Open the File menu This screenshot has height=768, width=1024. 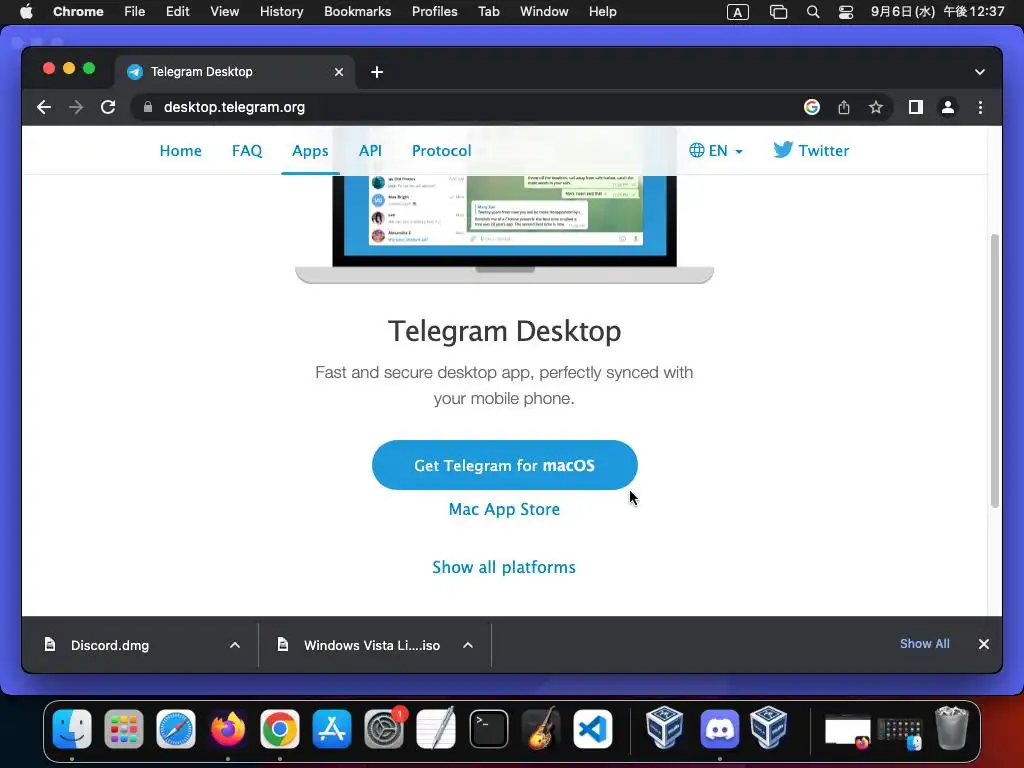point(135,12)
